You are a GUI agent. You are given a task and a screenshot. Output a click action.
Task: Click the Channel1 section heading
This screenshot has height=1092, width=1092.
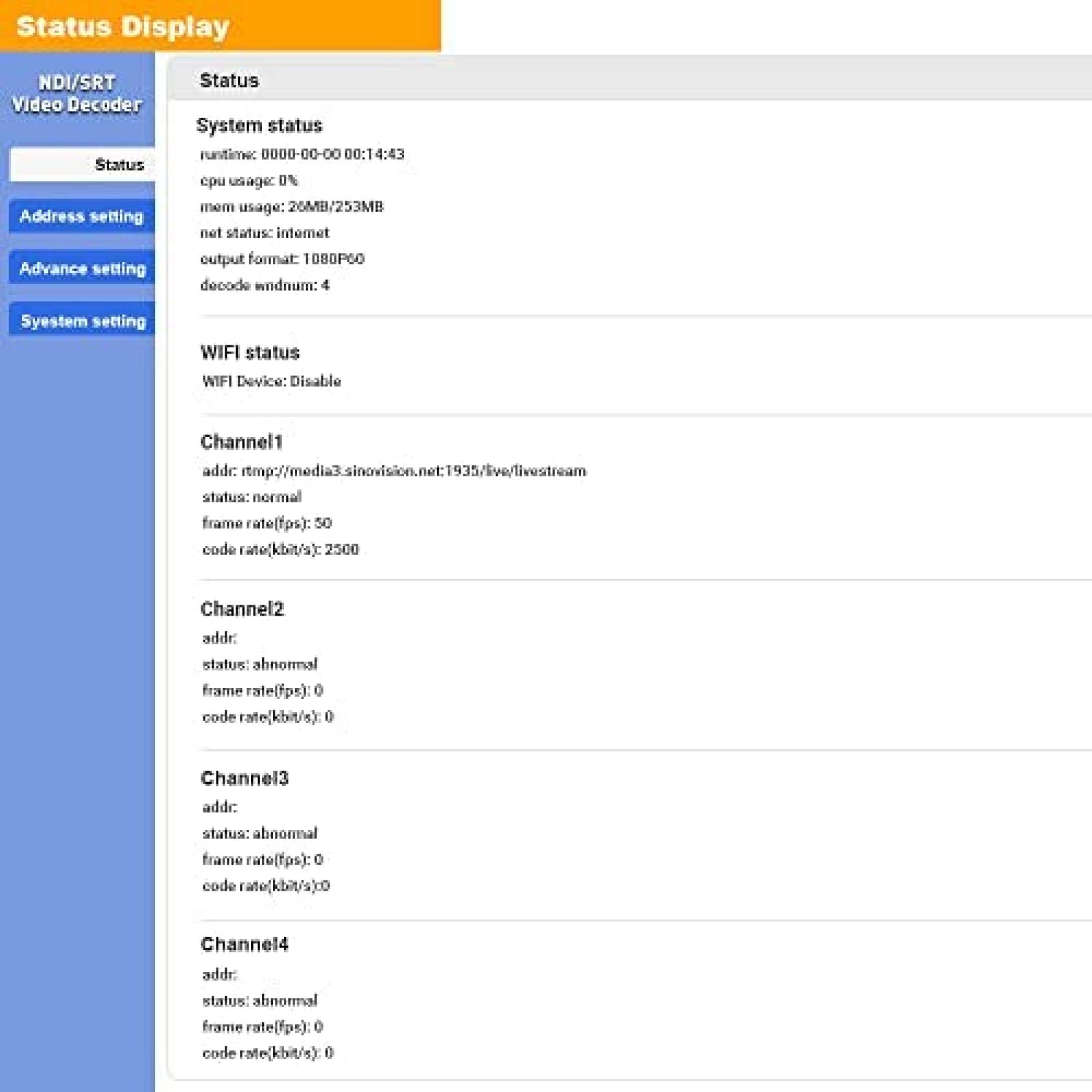[x=244, y=442]
